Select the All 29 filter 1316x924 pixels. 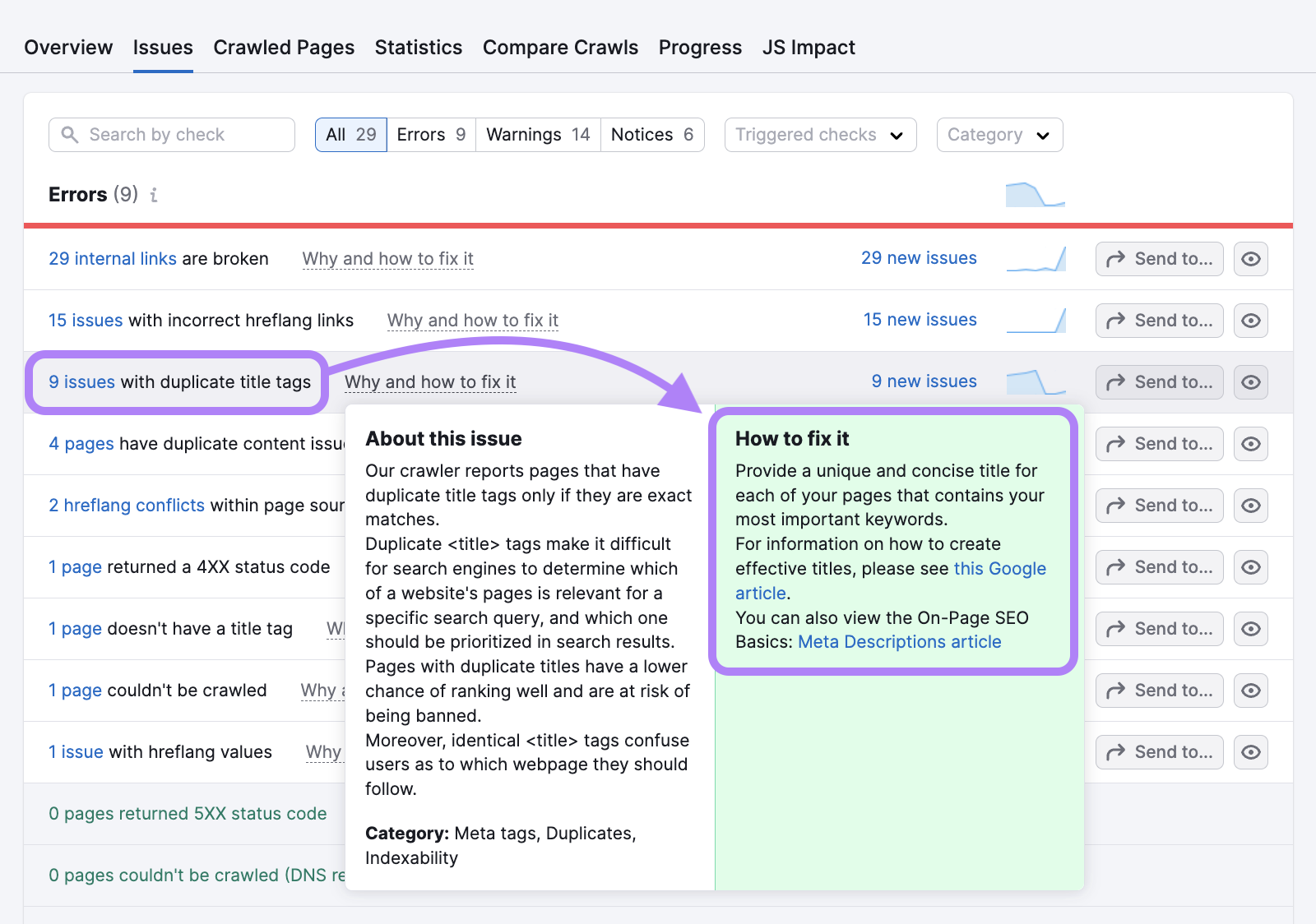coord(351,135)
